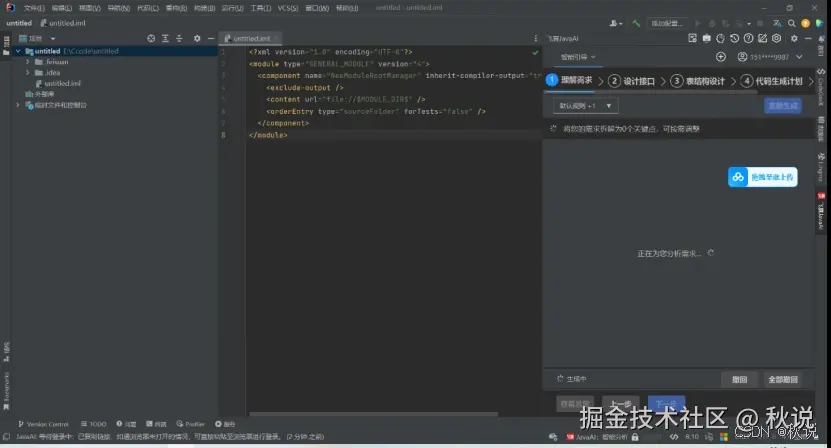The height and width of the screenshot is (448, 831).
Task: Click the green inspection checkmark in editor
Action: 535,52
